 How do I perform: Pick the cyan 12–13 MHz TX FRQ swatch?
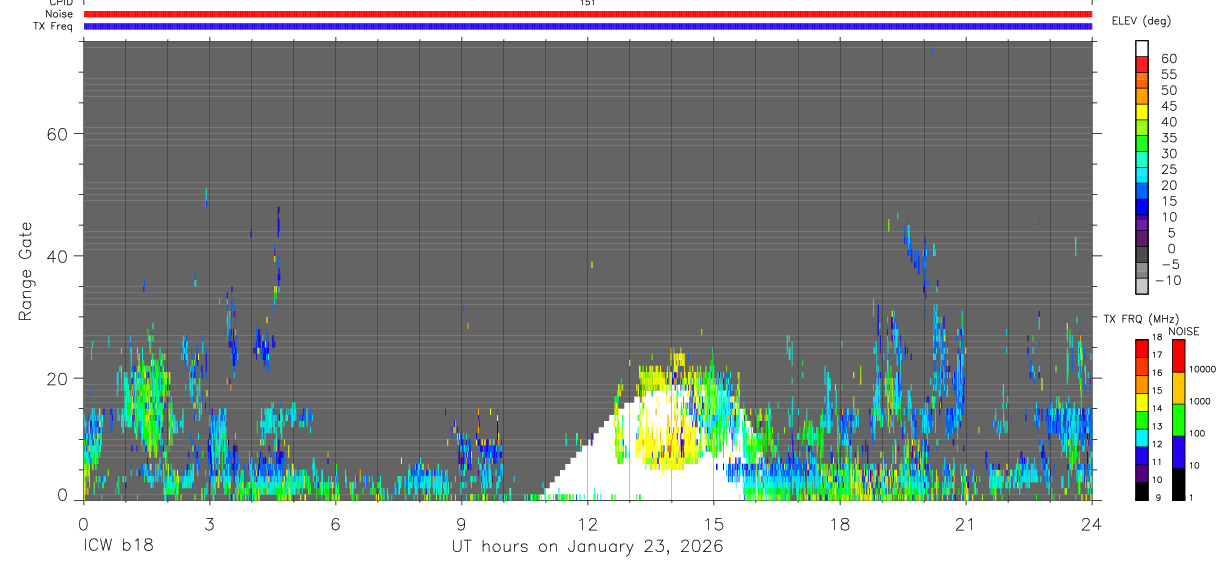[1142, 438]
